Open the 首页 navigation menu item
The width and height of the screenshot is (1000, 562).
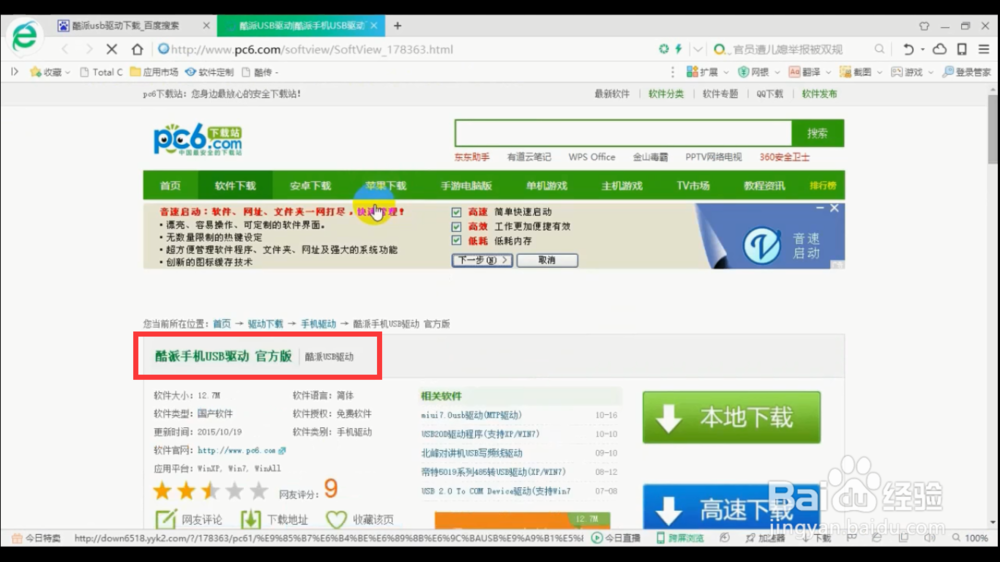tap(170, 186)
